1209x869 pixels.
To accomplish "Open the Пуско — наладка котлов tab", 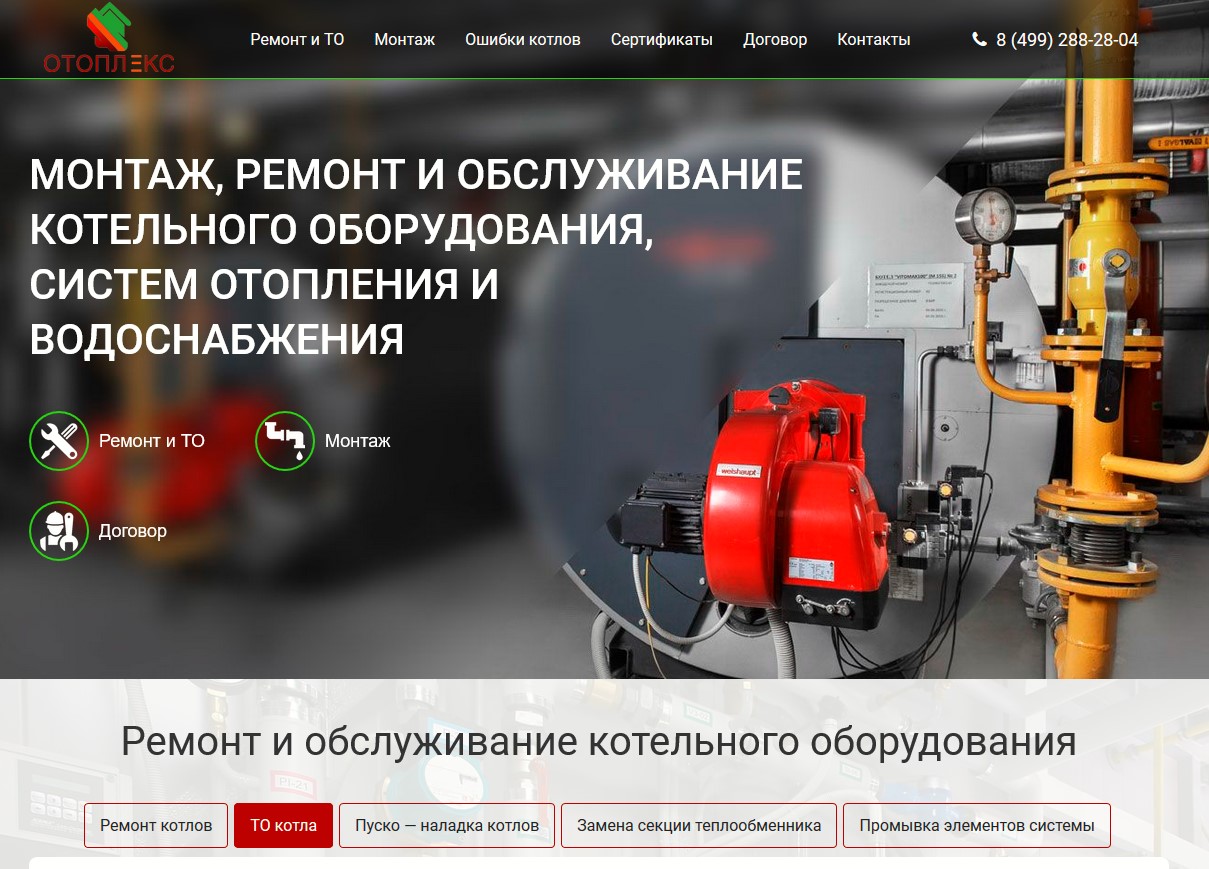I will point(447,826).
